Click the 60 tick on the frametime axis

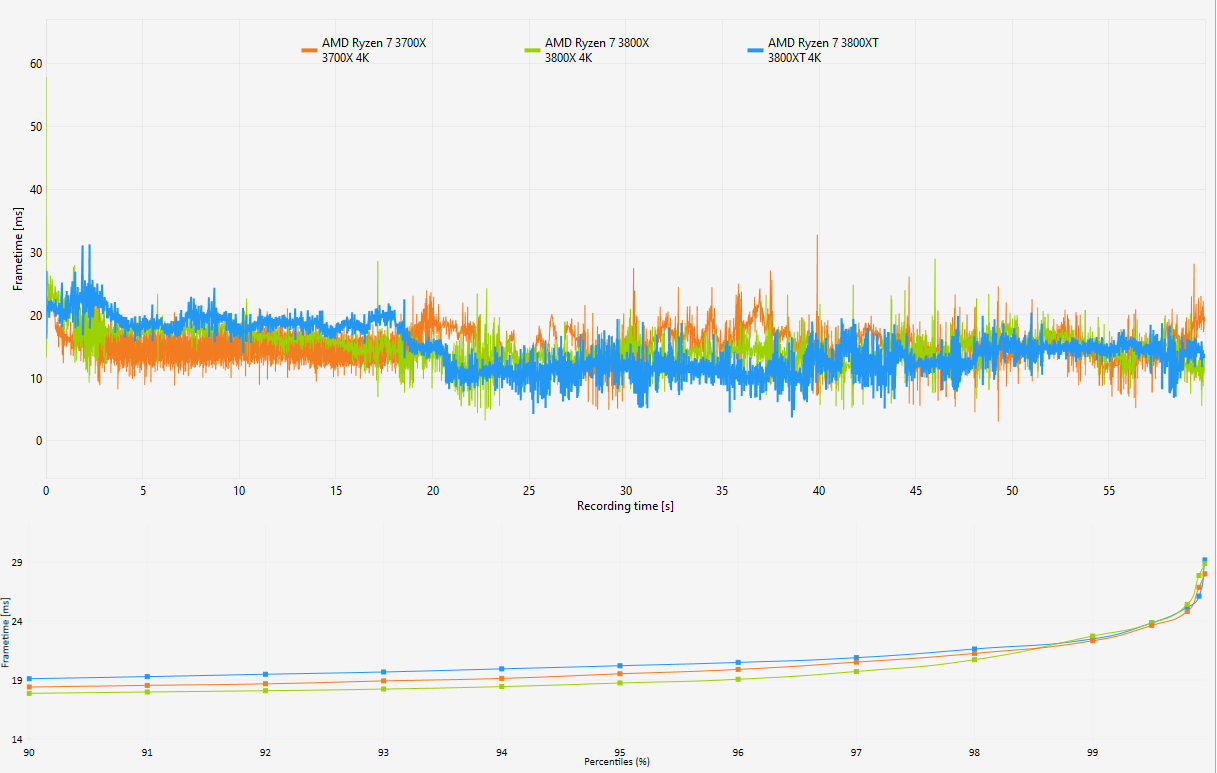pos(36,64)
